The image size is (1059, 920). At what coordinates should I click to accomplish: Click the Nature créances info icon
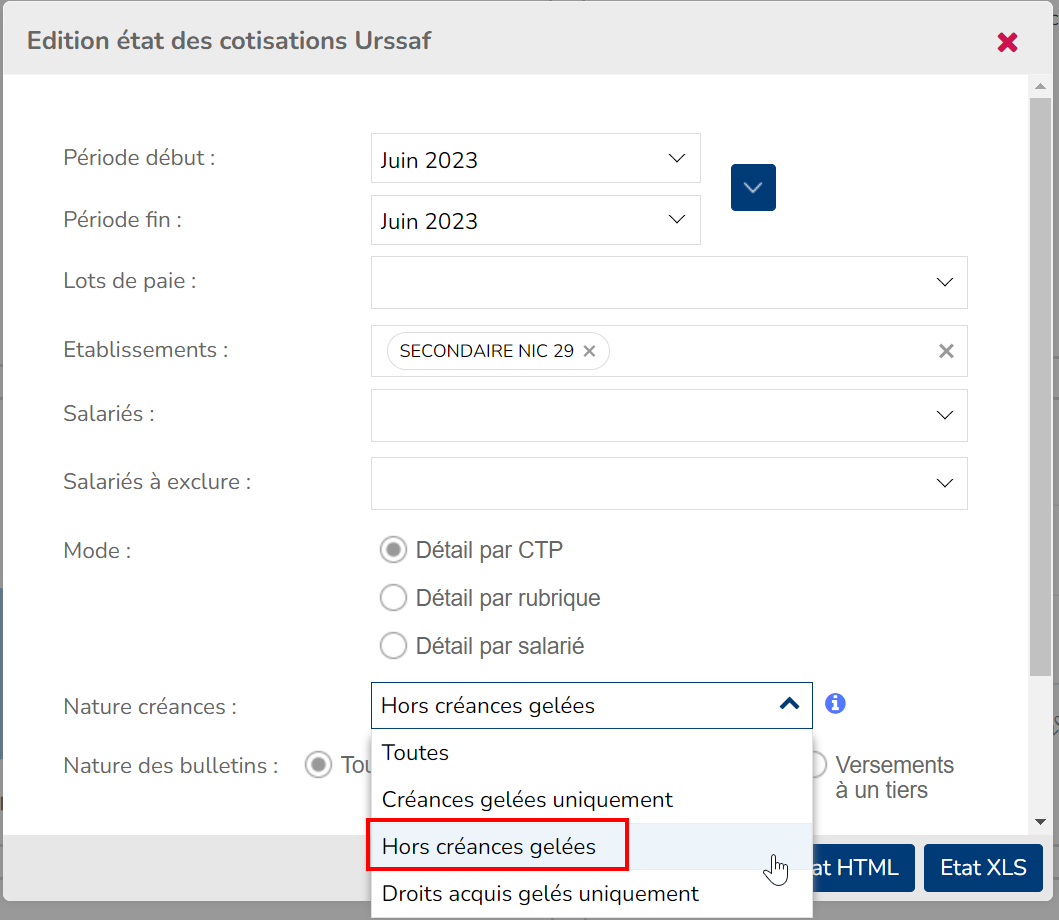835,704
